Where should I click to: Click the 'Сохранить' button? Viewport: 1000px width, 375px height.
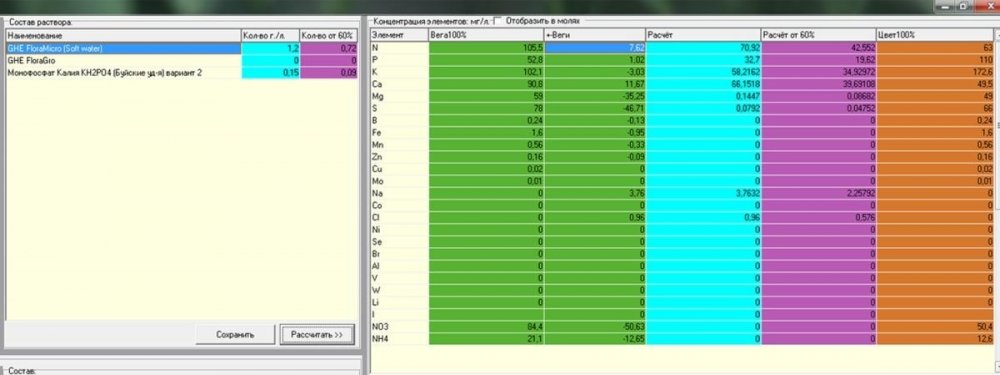[x=235, y=334]
